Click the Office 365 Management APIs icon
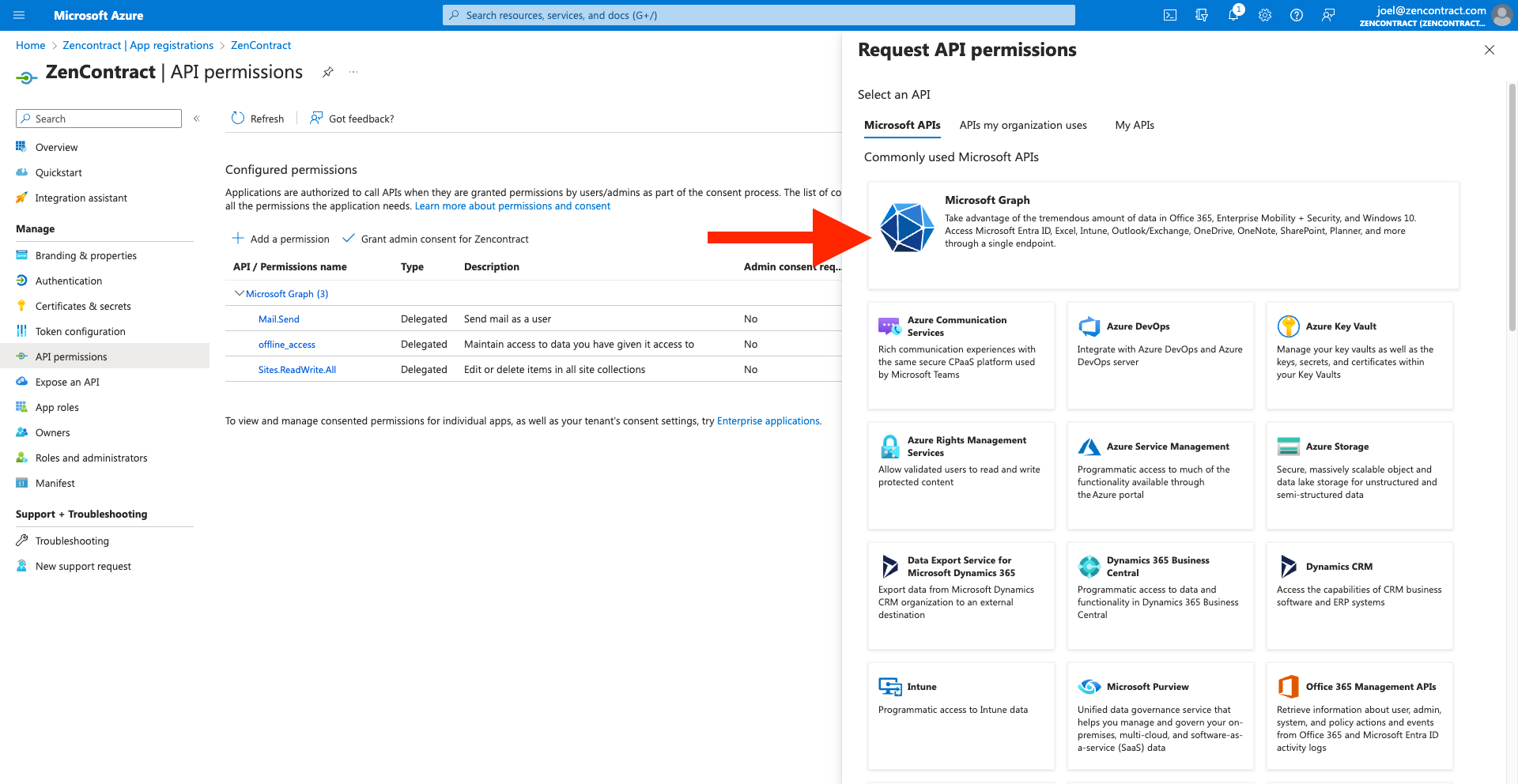Image resolution: width=1518 pixels, height=784 pixels. pyautogui.click(x=1289, y=687)
